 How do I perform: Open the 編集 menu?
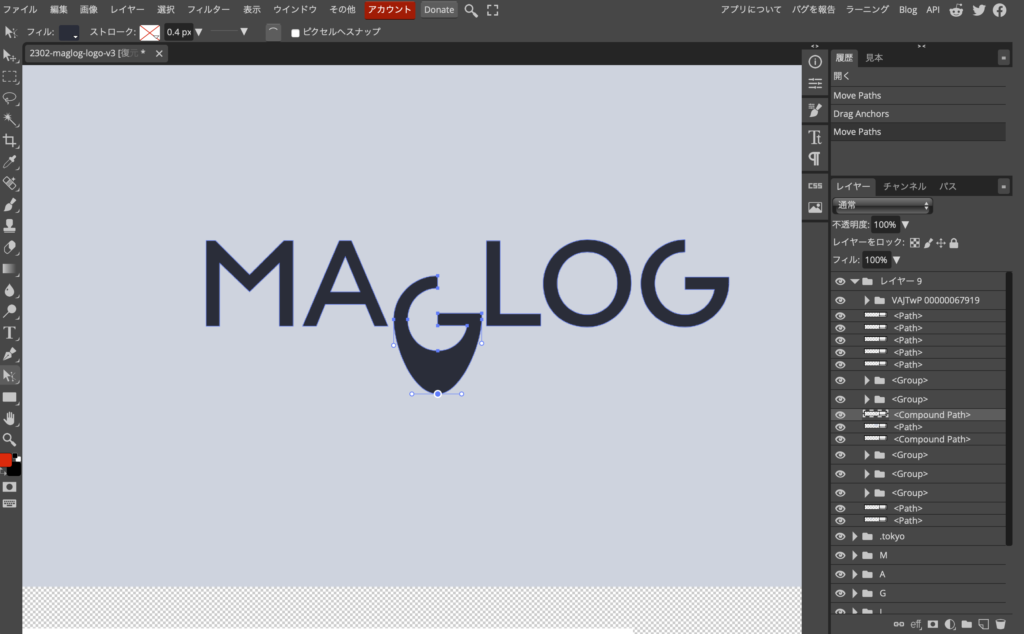pos(59,10)
